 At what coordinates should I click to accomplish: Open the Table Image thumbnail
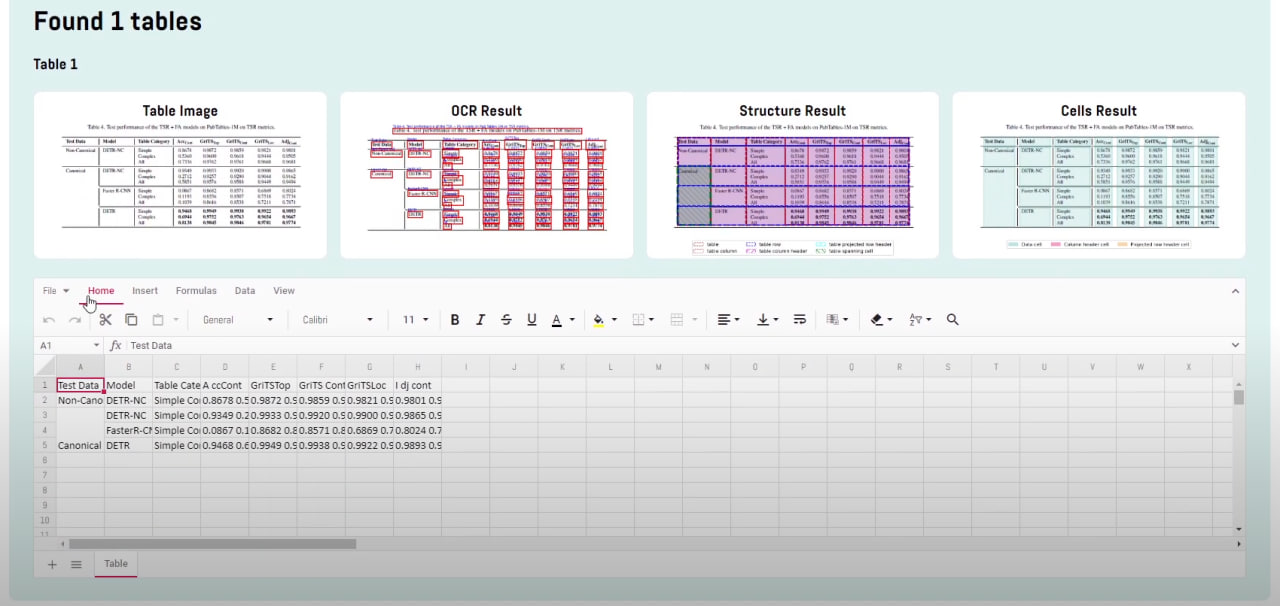(180, 175)
